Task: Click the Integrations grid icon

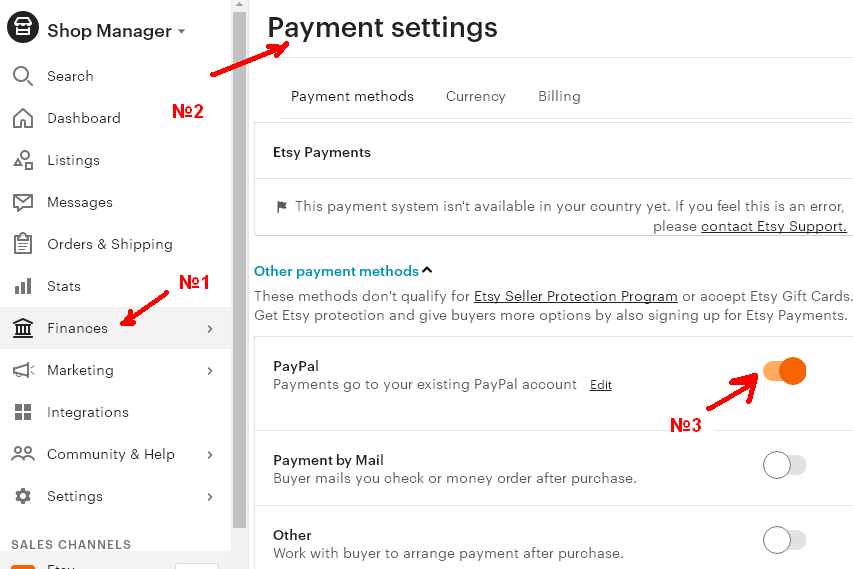Action: [x=23, y=412]
